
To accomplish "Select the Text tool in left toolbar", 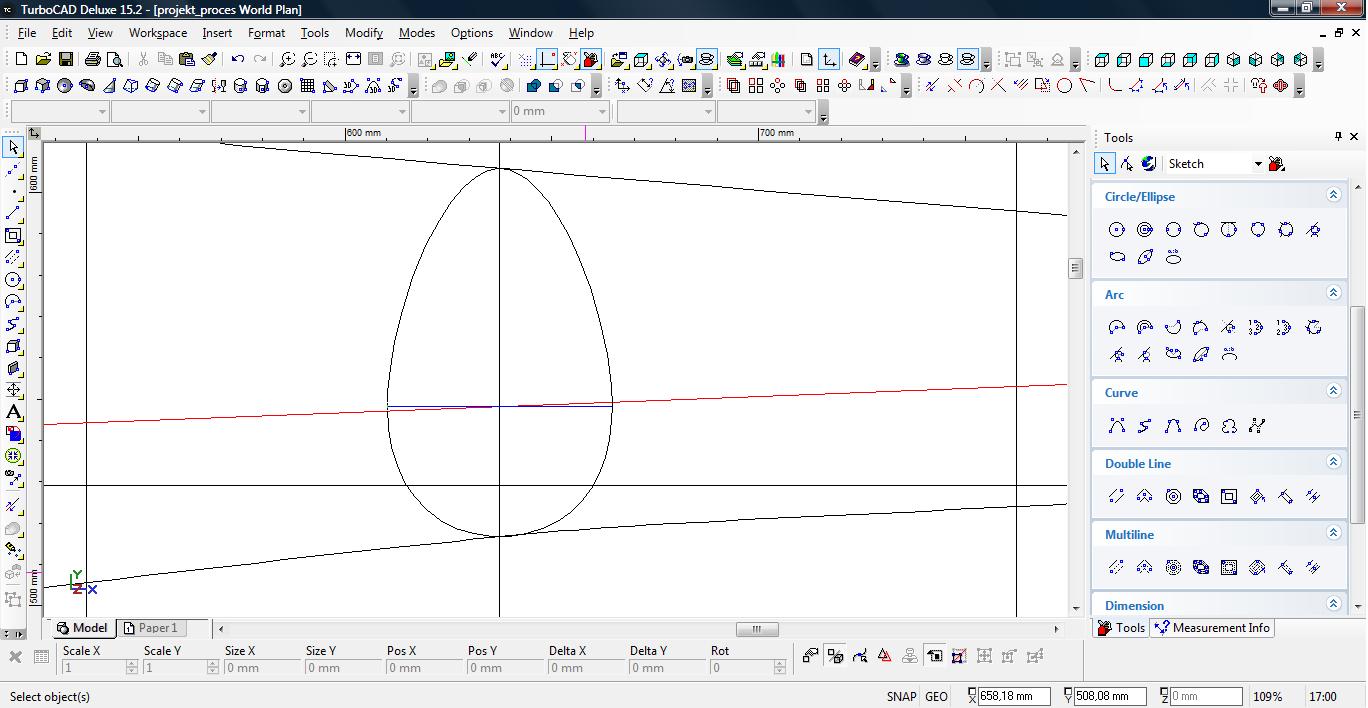I will point(13,412).
